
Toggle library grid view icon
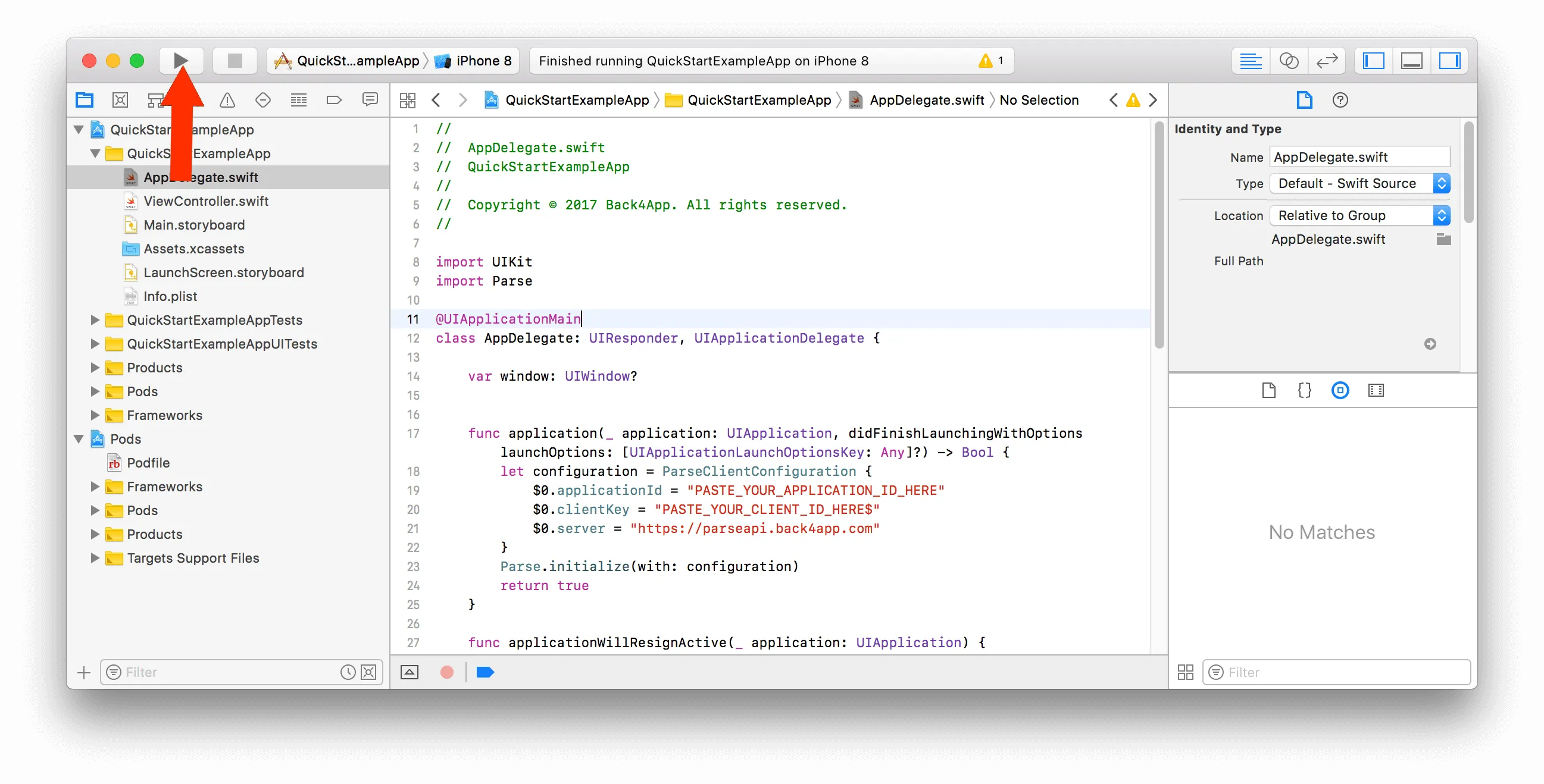pyautogui.click(x=1186, y=672)
